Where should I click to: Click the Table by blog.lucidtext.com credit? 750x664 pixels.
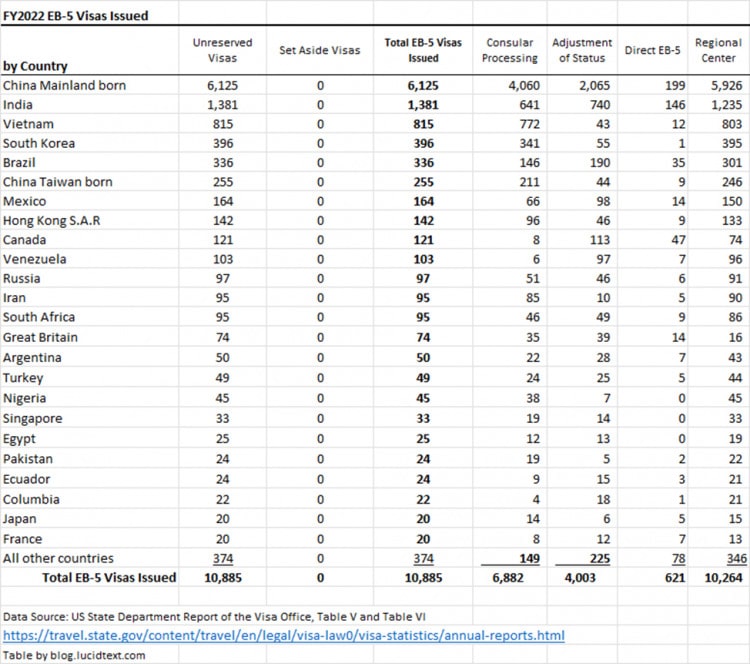pyautogui.click(x=74, y=655)
